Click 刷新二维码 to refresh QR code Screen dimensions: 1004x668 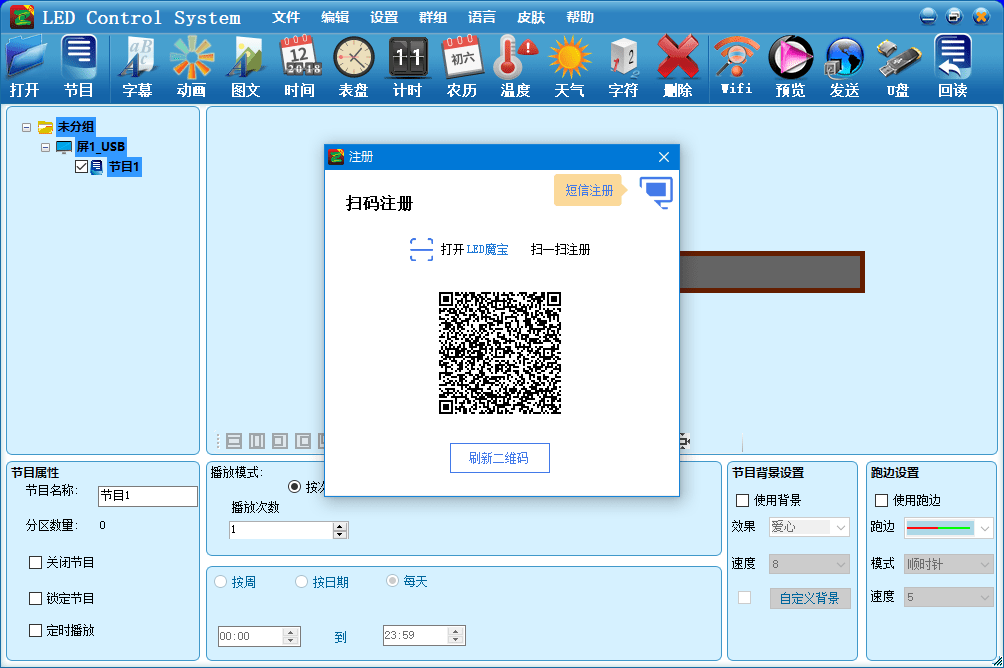coord(499,457)
